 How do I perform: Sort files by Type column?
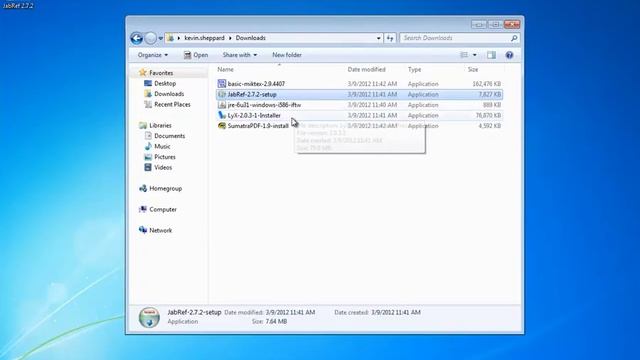[414, 69]
